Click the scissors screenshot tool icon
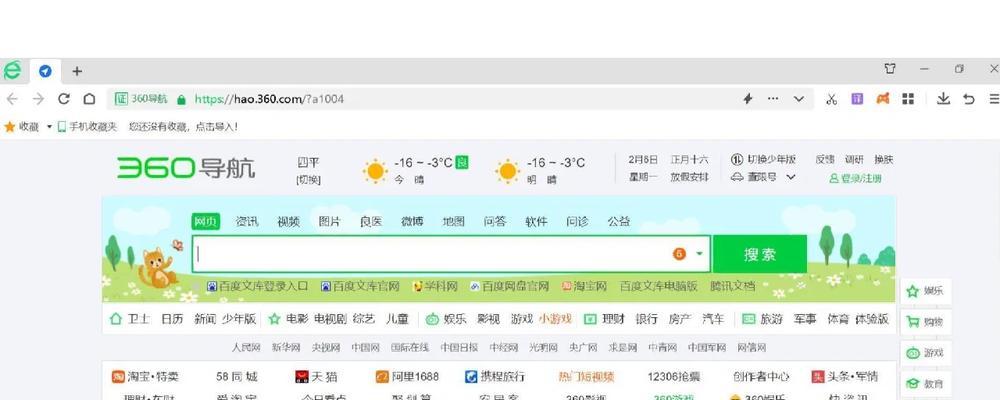This screenshot has width=1000, height=400. (831, 99)
